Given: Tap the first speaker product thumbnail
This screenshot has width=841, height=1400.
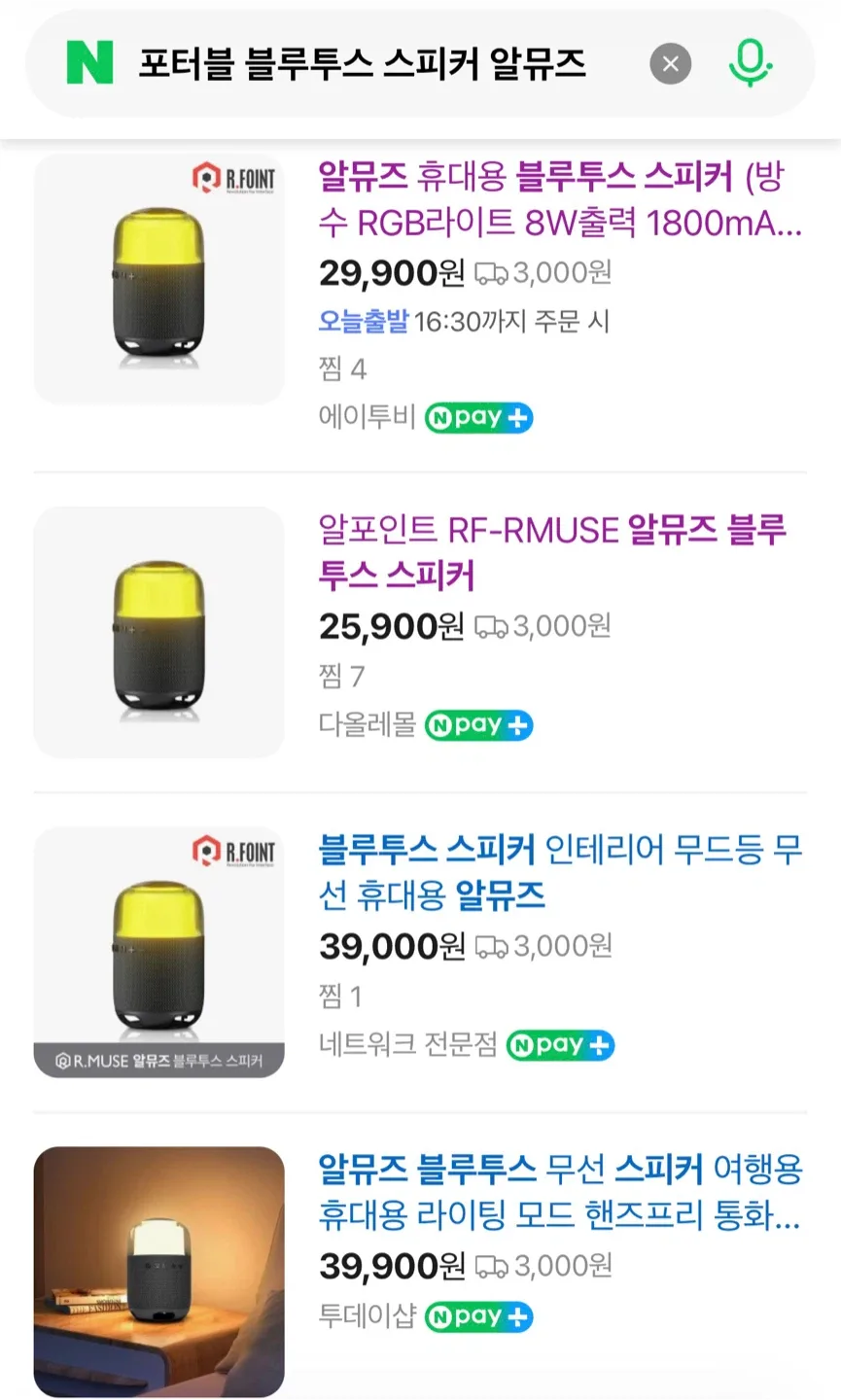Looking at the screenshot, I should (x=158, y=278).
